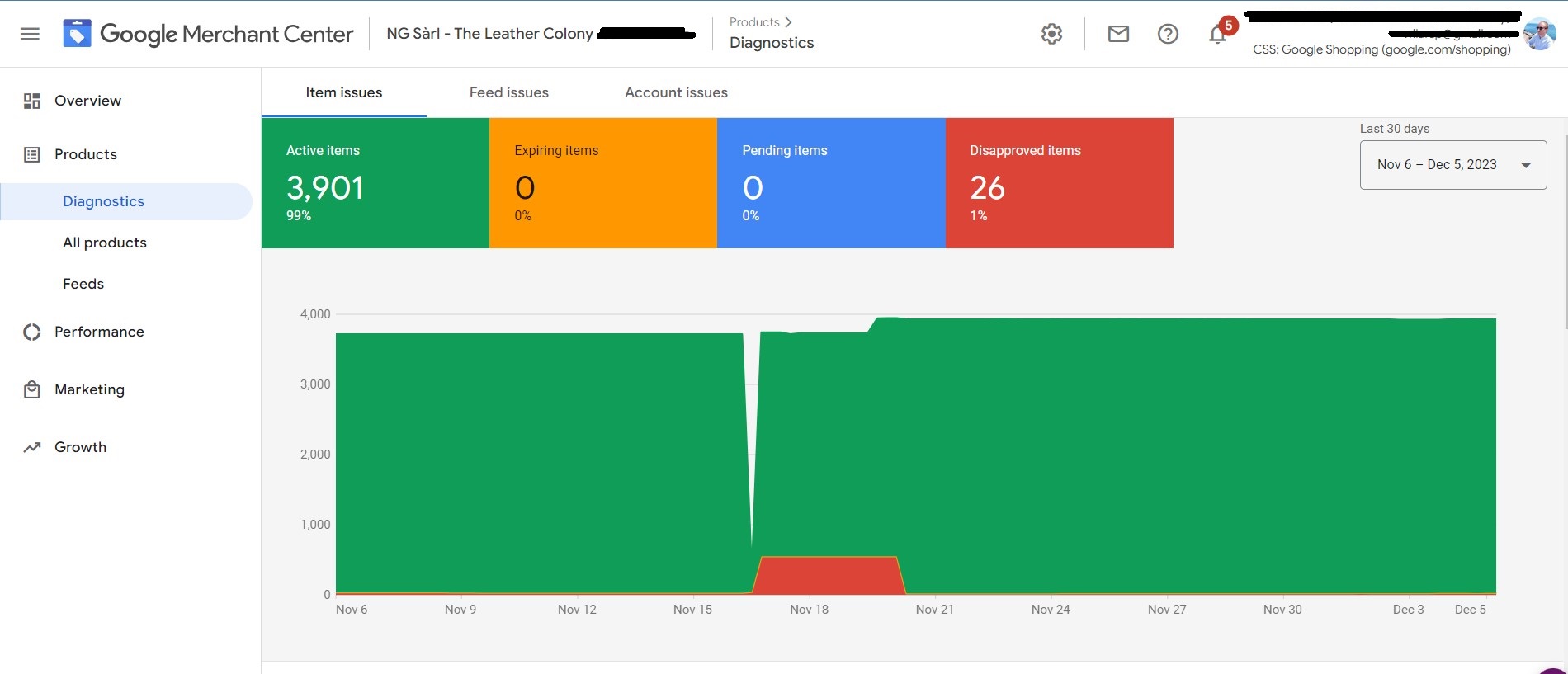Viewport: 1568px width, 674px height.
Task: Click the Products breadcrumb chevron
Action: click(x=788, y=22)
